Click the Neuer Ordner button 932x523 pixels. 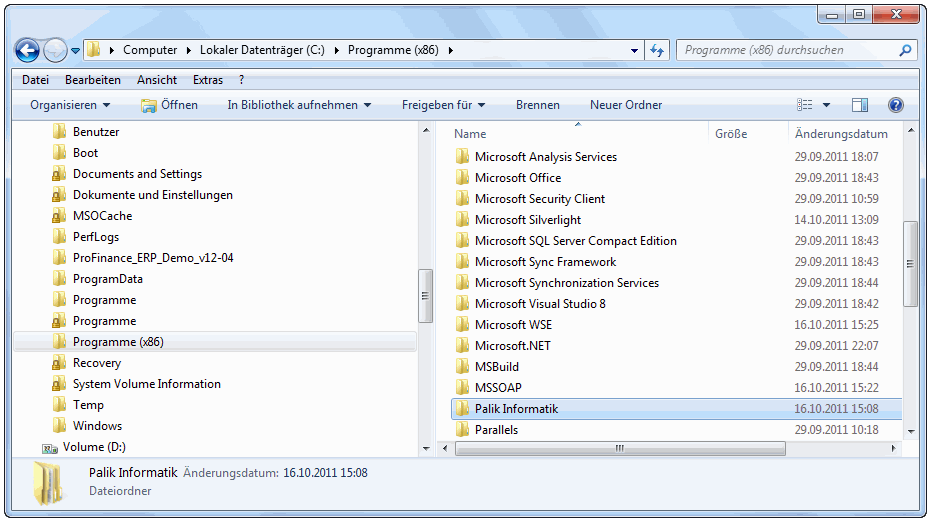[x=626, y=105]
